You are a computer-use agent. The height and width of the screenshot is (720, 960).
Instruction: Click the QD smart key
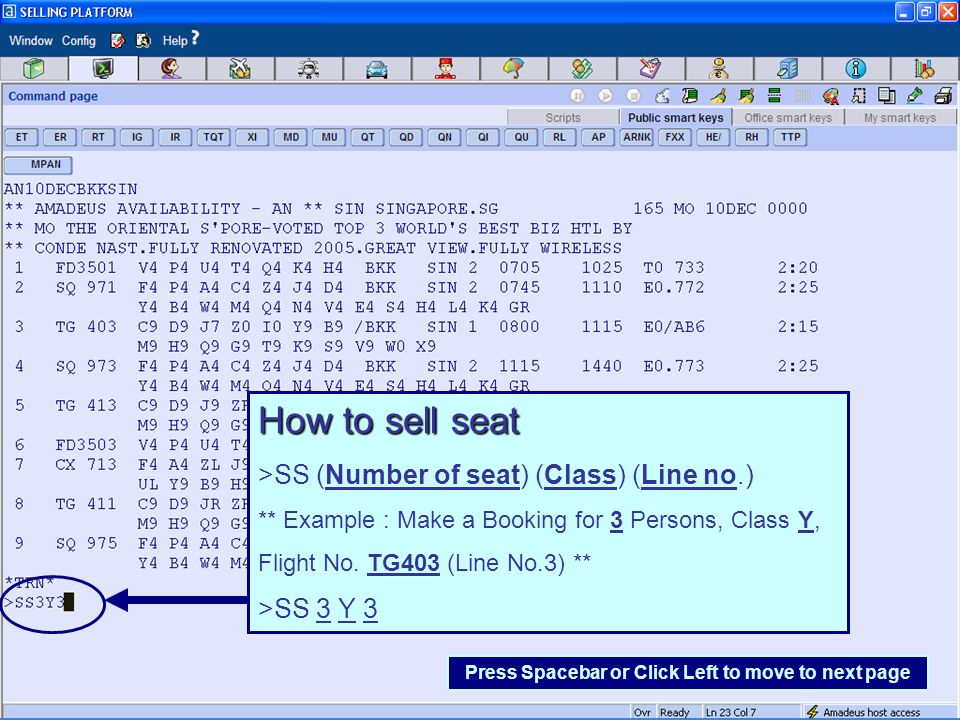(406, 137)
